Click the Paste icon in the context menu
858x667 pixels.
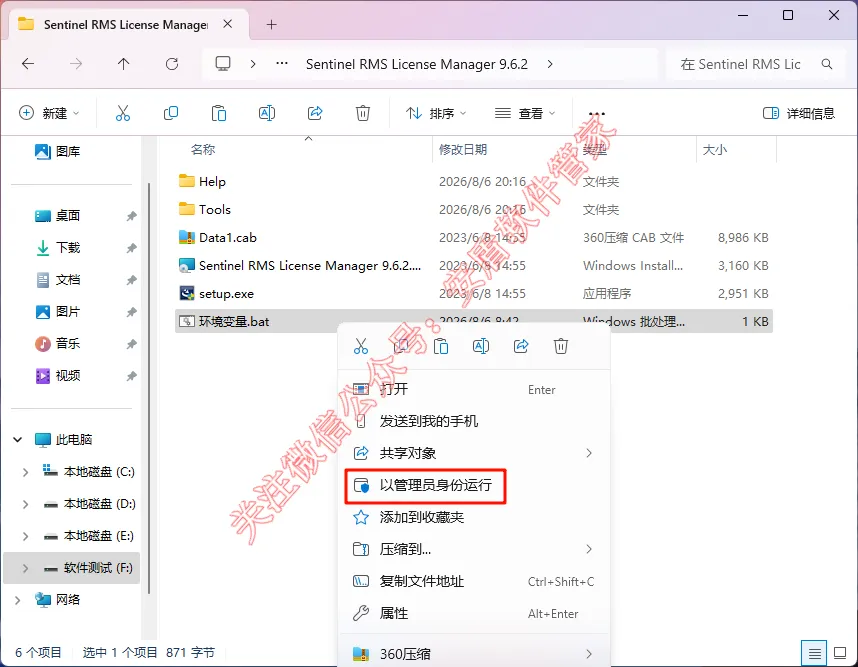click(441, 346)
